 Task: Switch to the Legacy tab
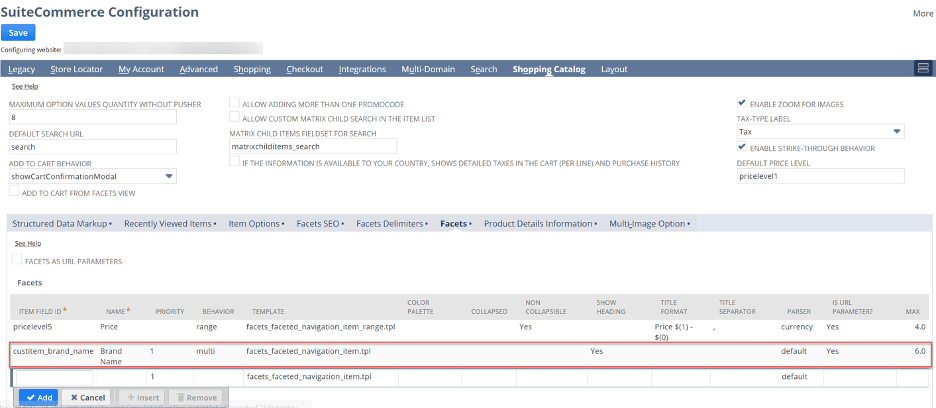tap(21, 69)
